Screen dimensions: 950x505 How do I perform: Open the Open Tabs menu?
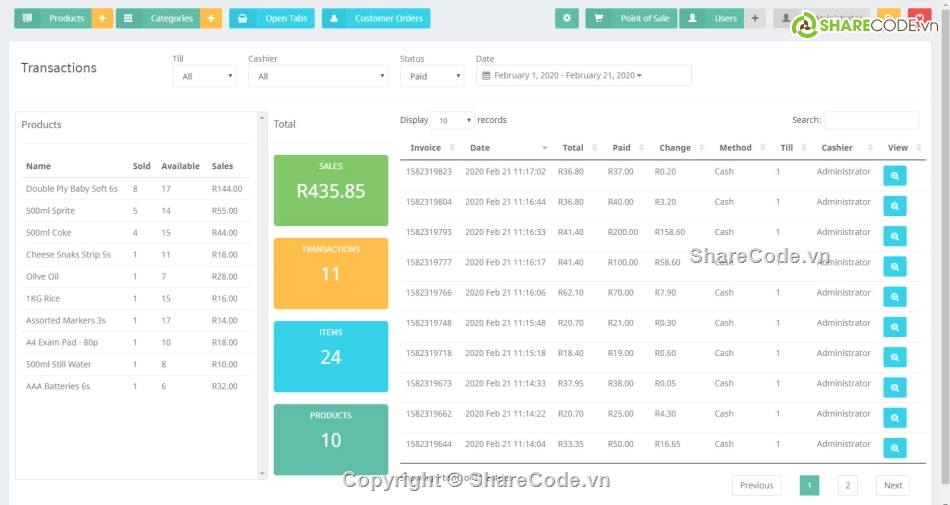(x=271, y=18)
